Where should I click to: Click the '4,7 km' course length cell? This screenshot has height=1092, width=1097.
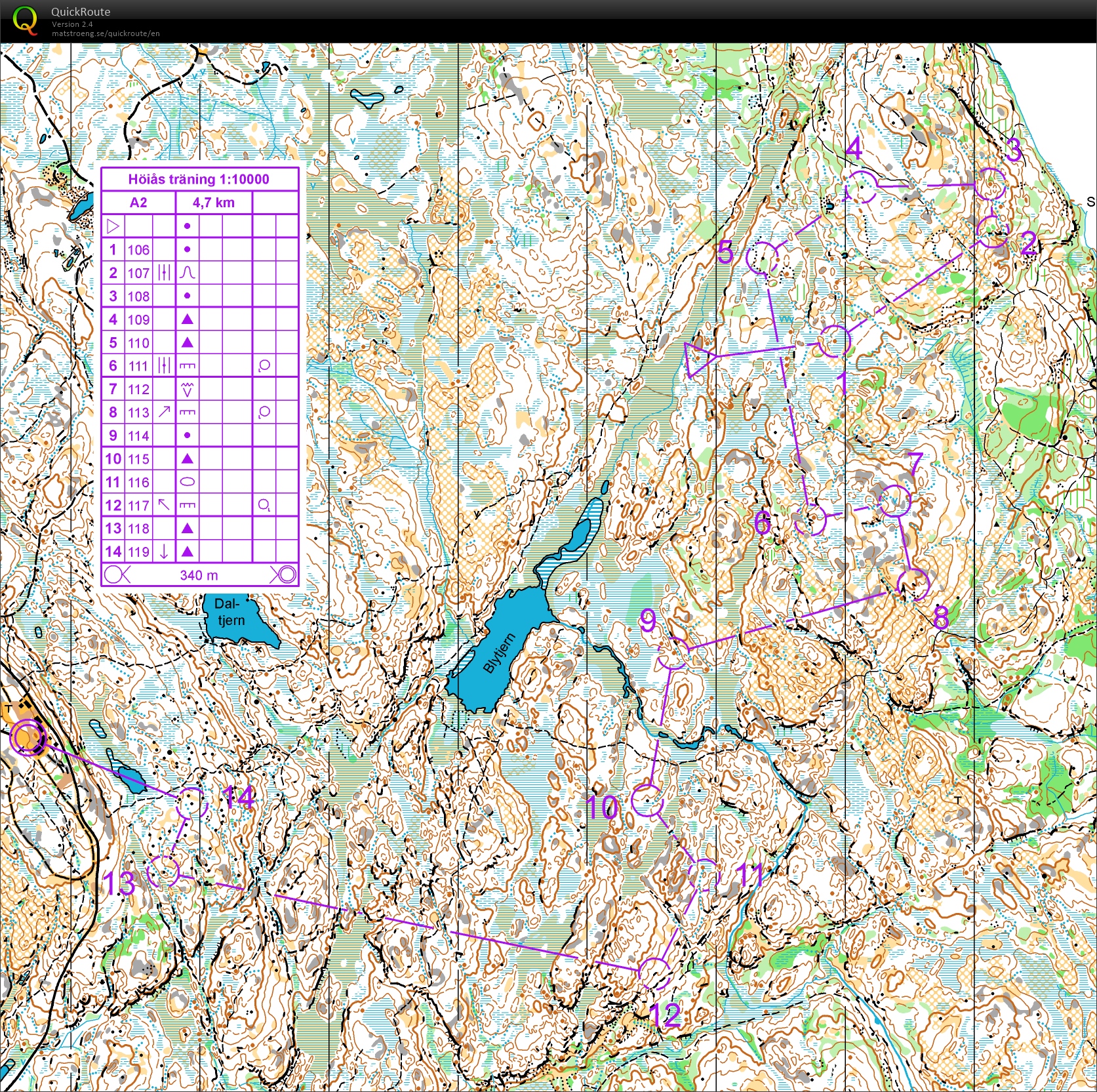[214, 203]
